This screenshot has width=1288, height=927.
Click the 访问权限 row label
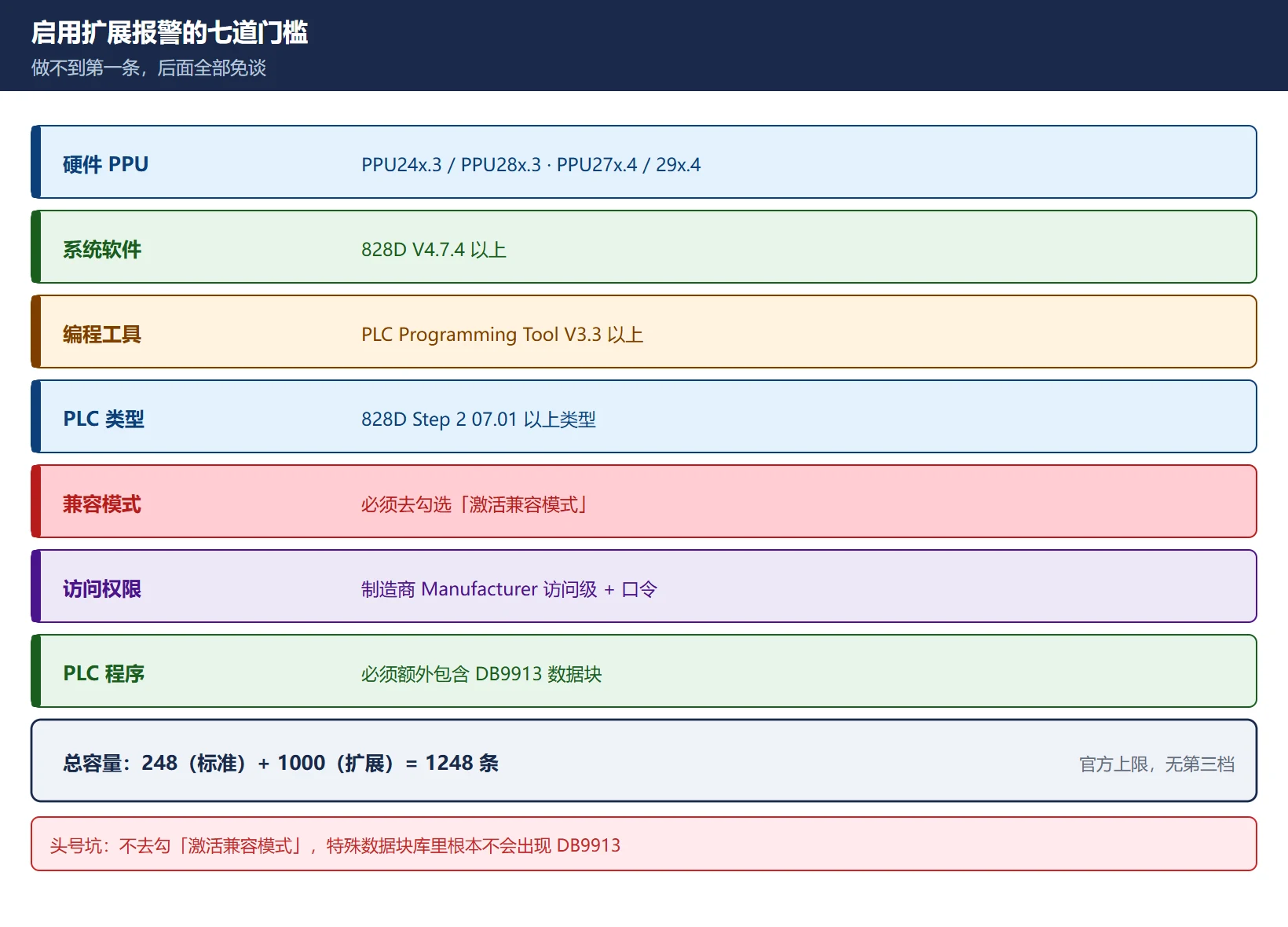coord(102,588)
